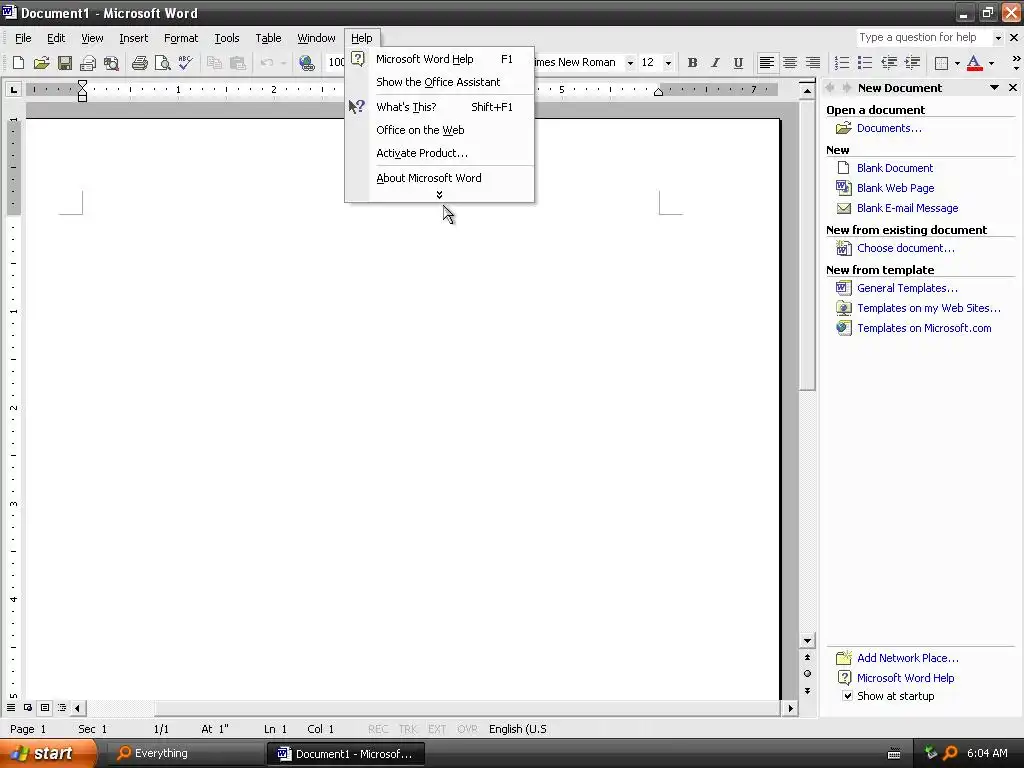The width and height of the screenshot is (1024, 768).
Task: Create a Blank E-mail Message
Action: [907, 208]
